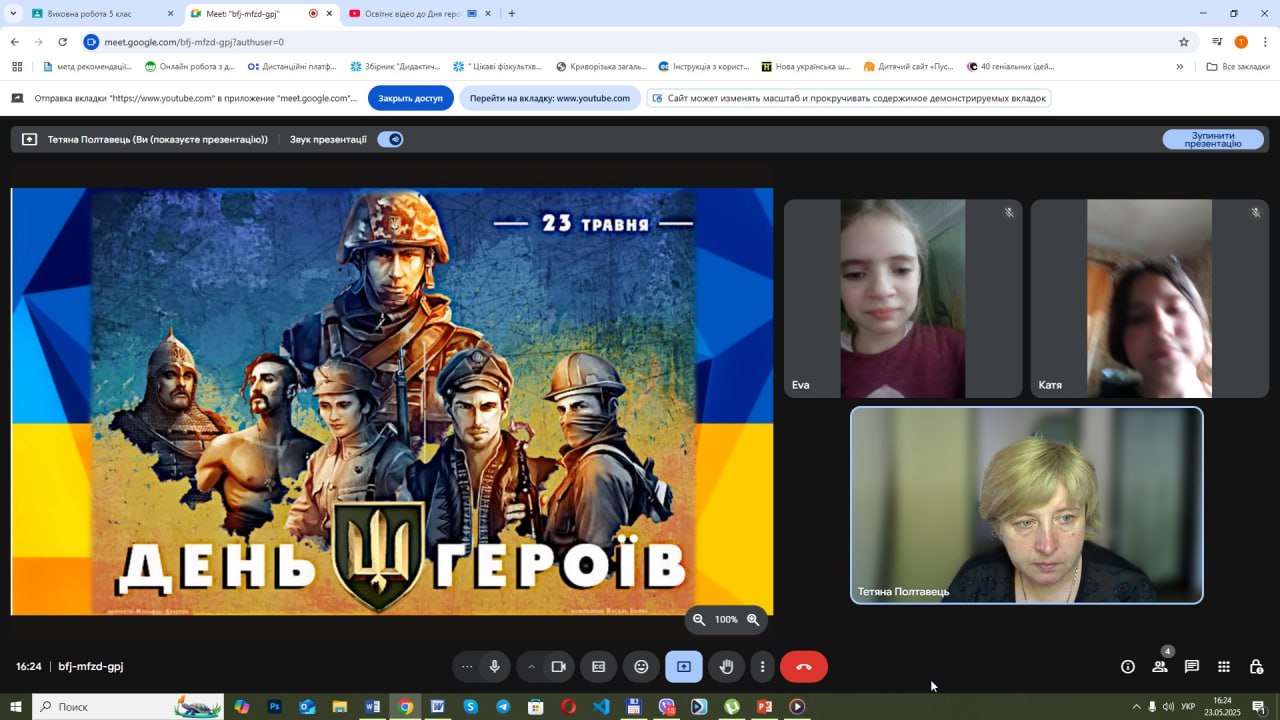Raise hand in the meeting

pos(727,667)
